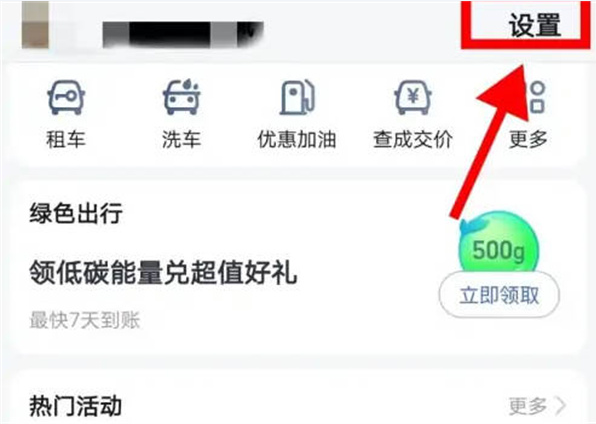Viewport: 596px width, 424px height.
Task: Tap the 更多 grid icon
Action: tap(536, 98)
